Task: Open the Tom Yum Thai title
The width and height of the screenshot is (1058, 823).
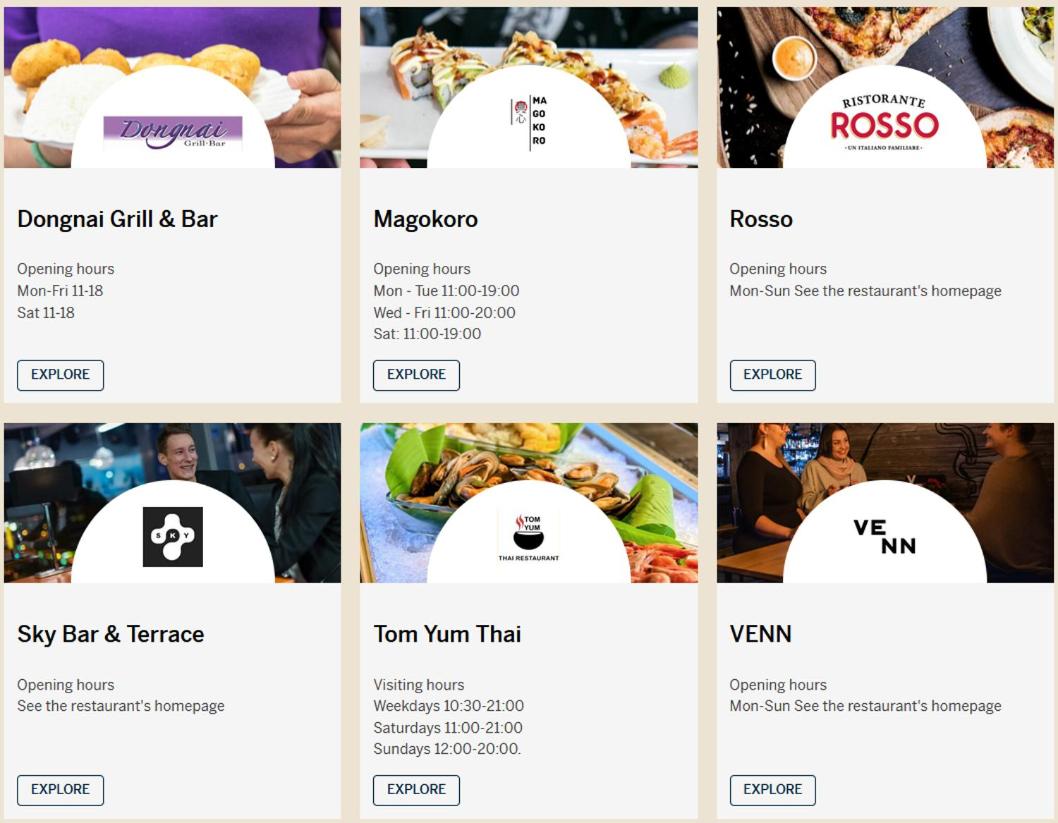Action: pos(447,634)
